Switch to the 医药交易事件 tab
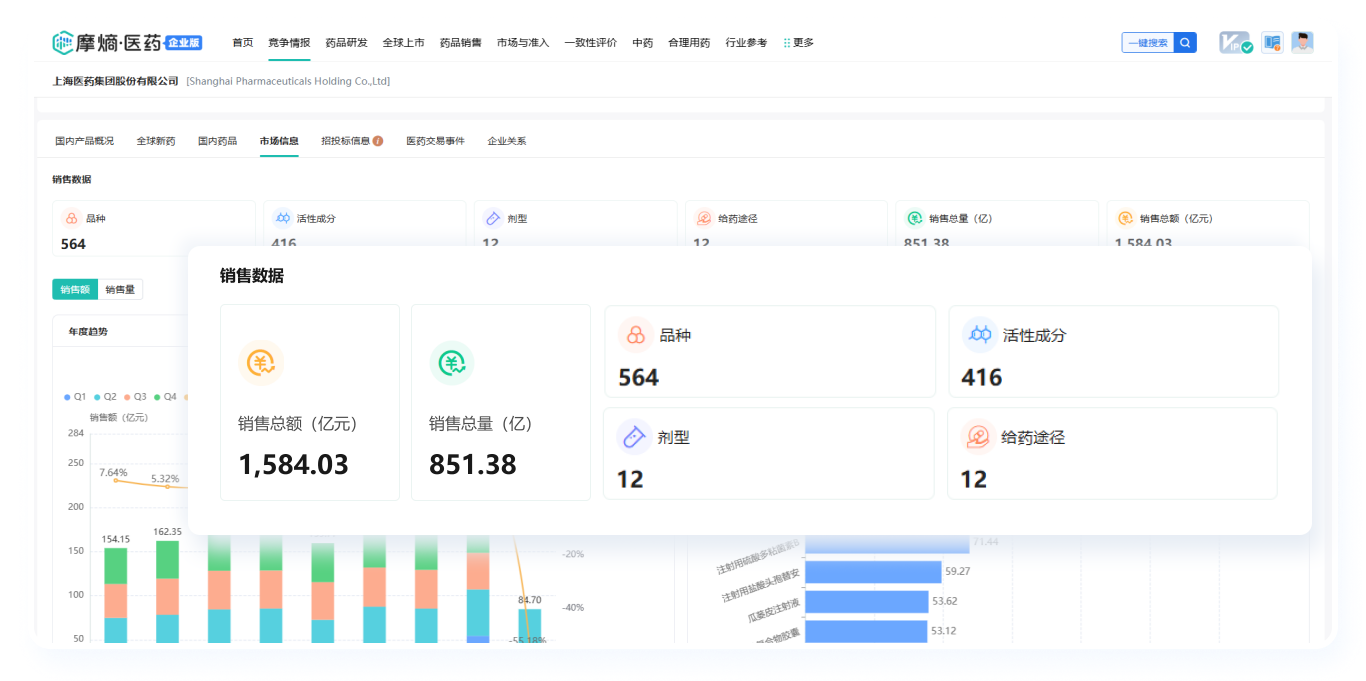1366x681 pixels. [x=435, y=141]
